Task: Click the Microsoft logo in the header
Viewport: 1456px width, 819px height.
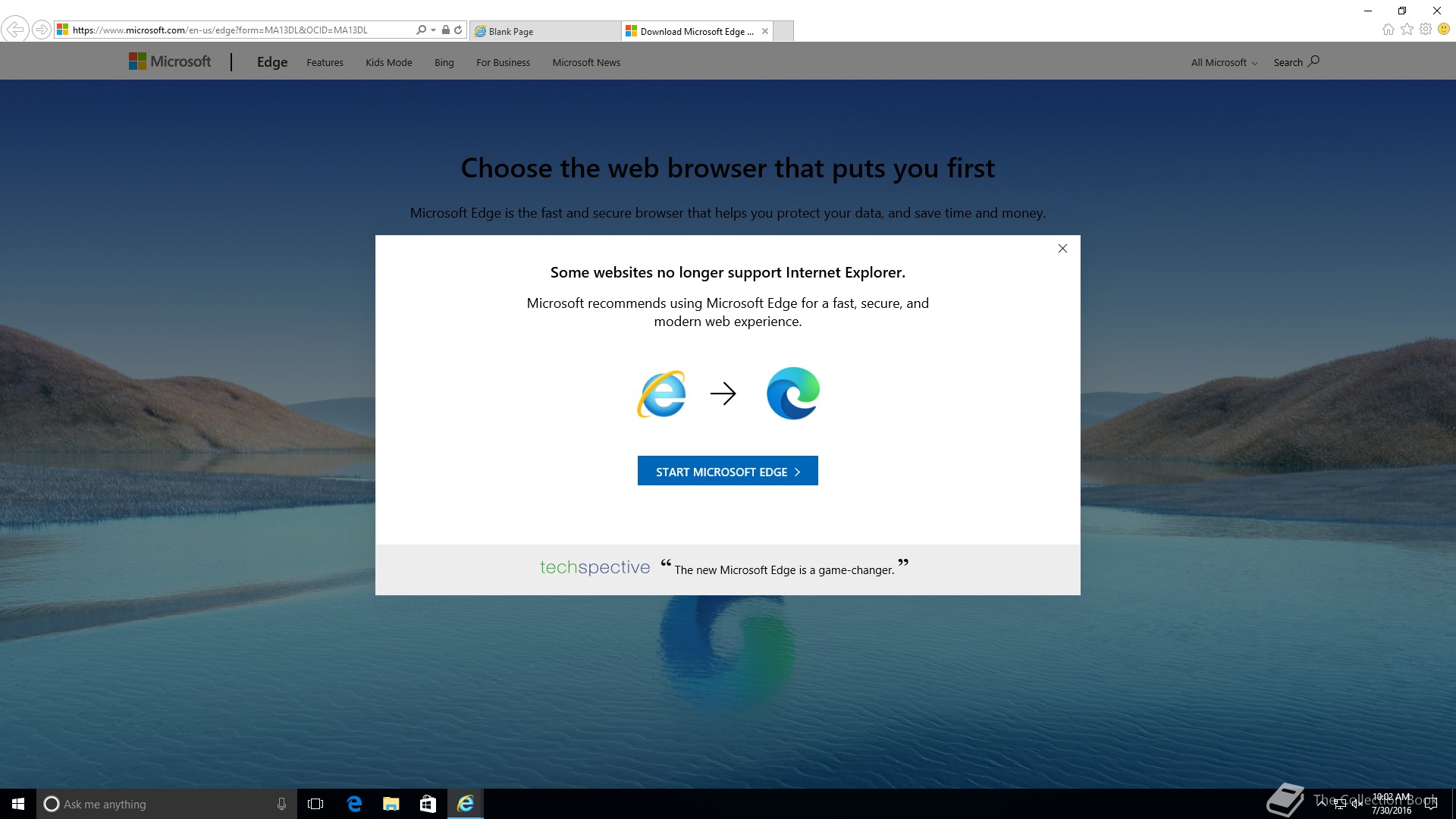Action: click(x=170, y=61)
